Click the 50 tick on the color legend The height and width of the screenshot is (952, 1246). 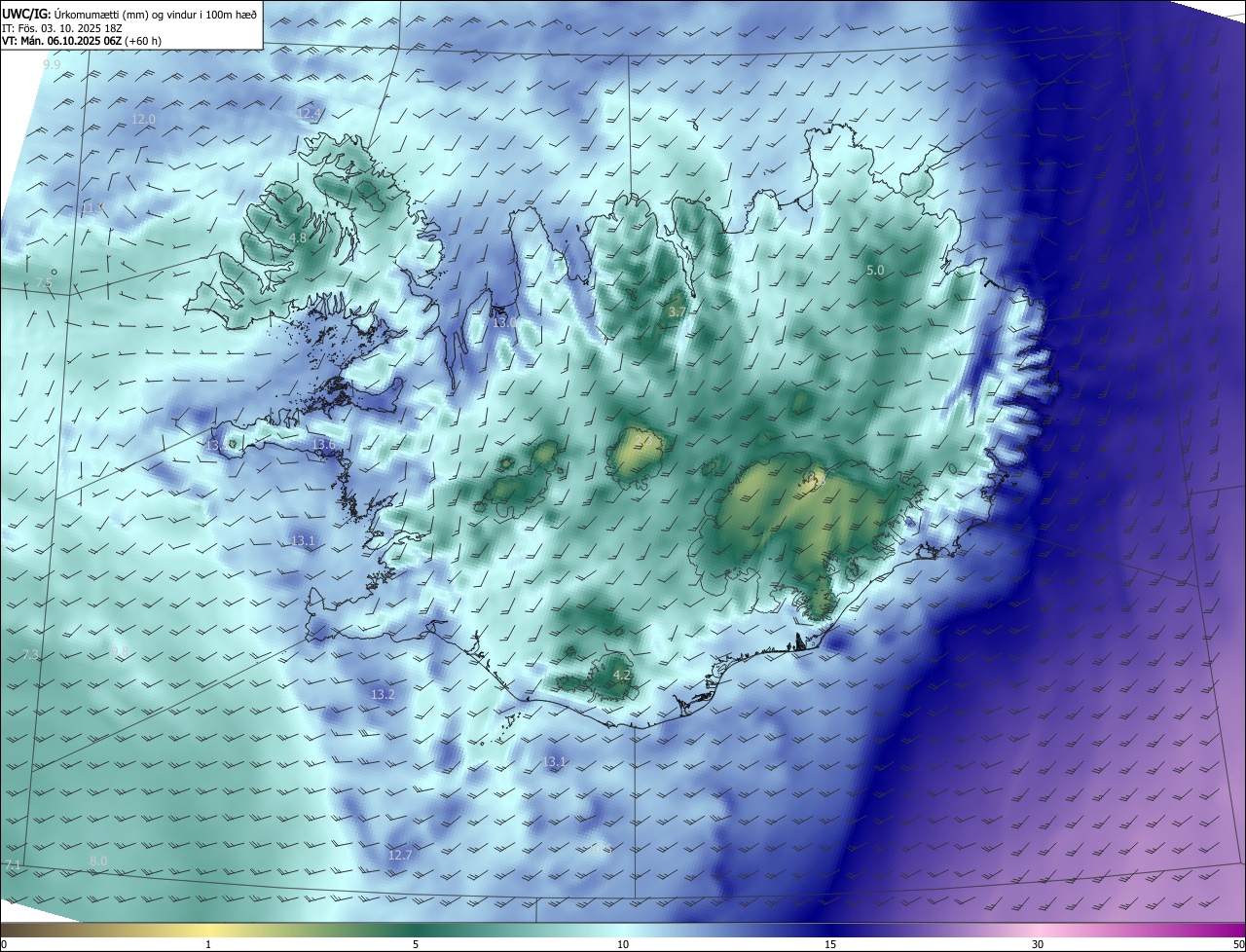[x=1238, y=944]
